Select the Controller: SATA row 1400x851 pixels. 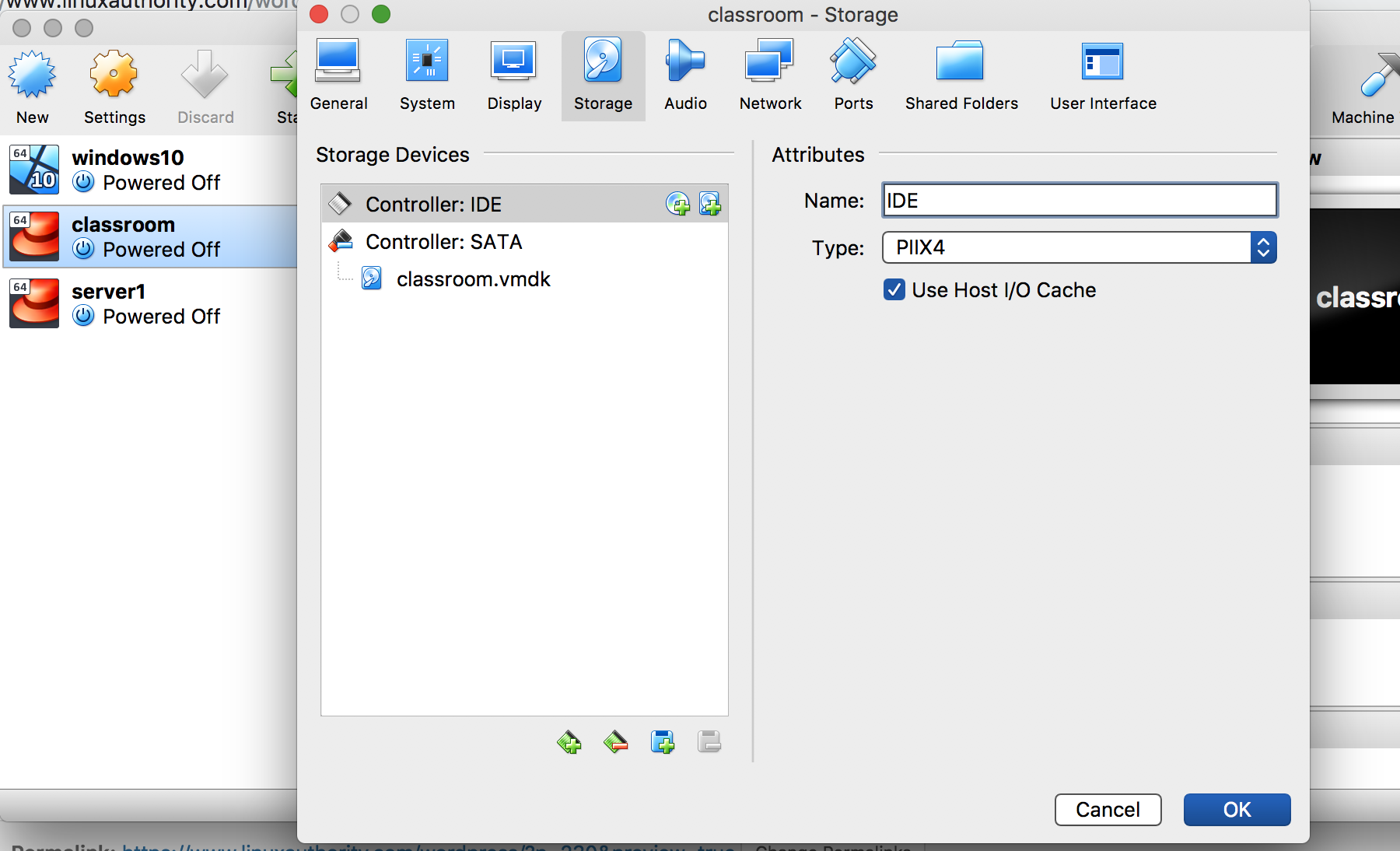(x=524, y=241)
